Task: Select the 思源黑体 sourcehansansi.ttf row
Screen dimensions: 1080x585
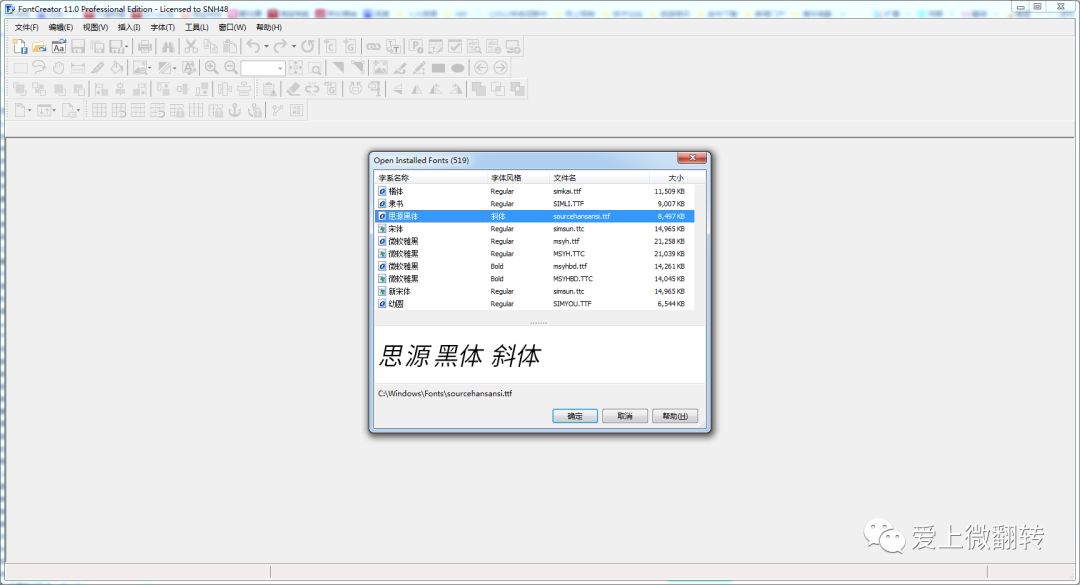Action: coord(534,216)
